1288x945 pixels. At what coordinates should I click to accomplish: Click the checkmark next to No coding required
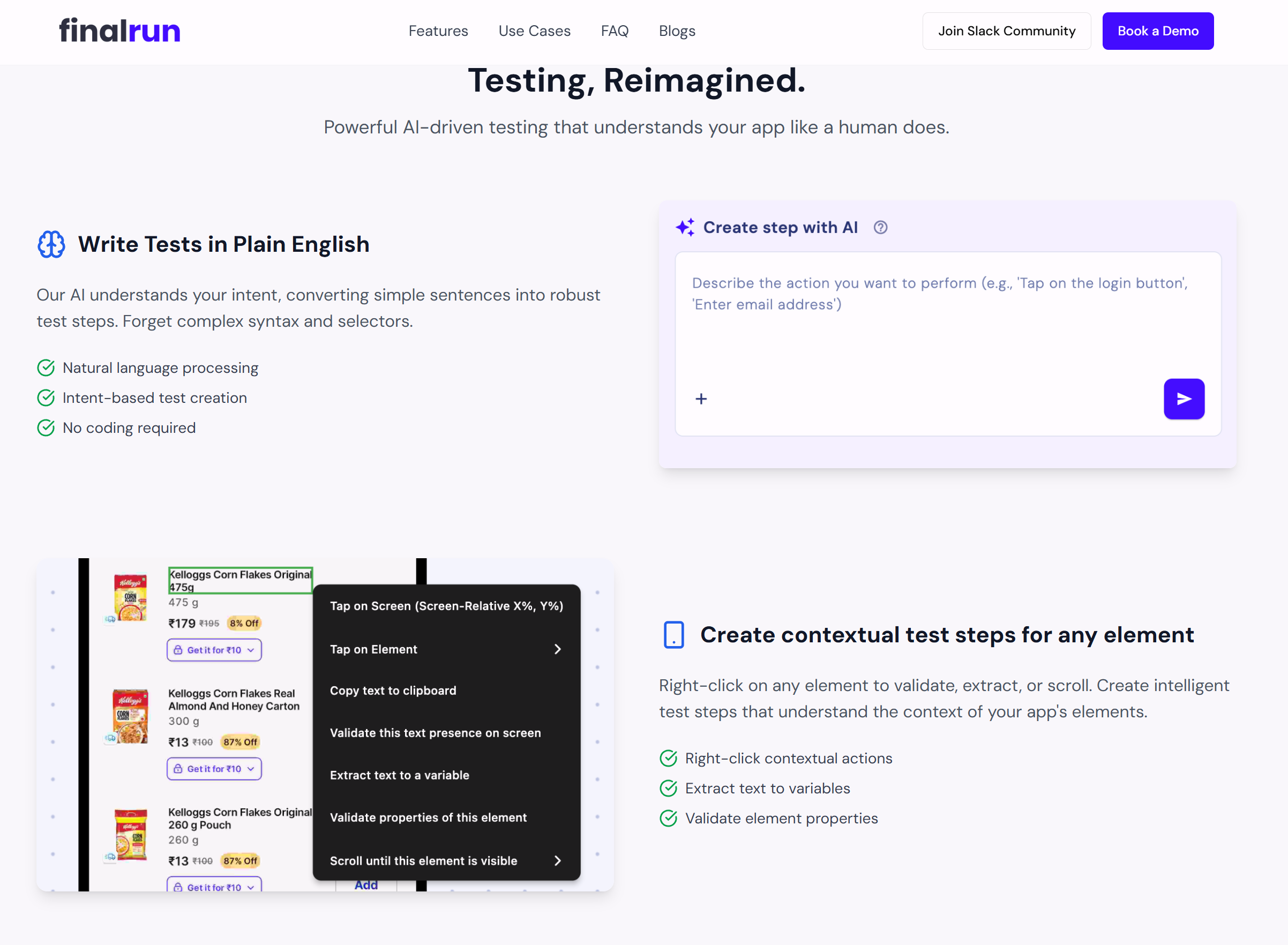tap(46, 428)
